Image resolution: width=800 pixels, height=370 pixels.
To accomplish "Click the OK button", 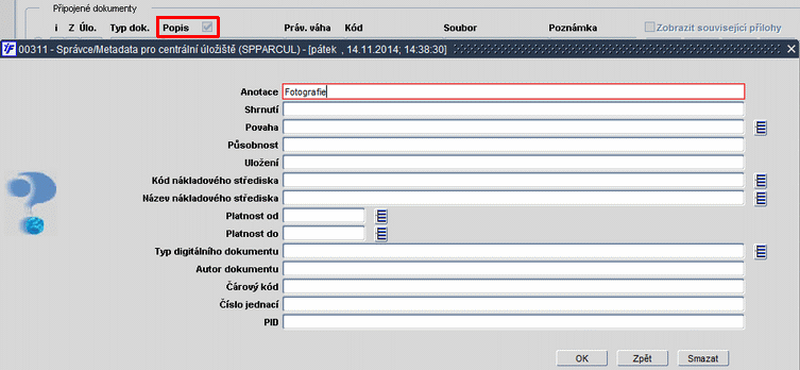I will pos(582,358).
